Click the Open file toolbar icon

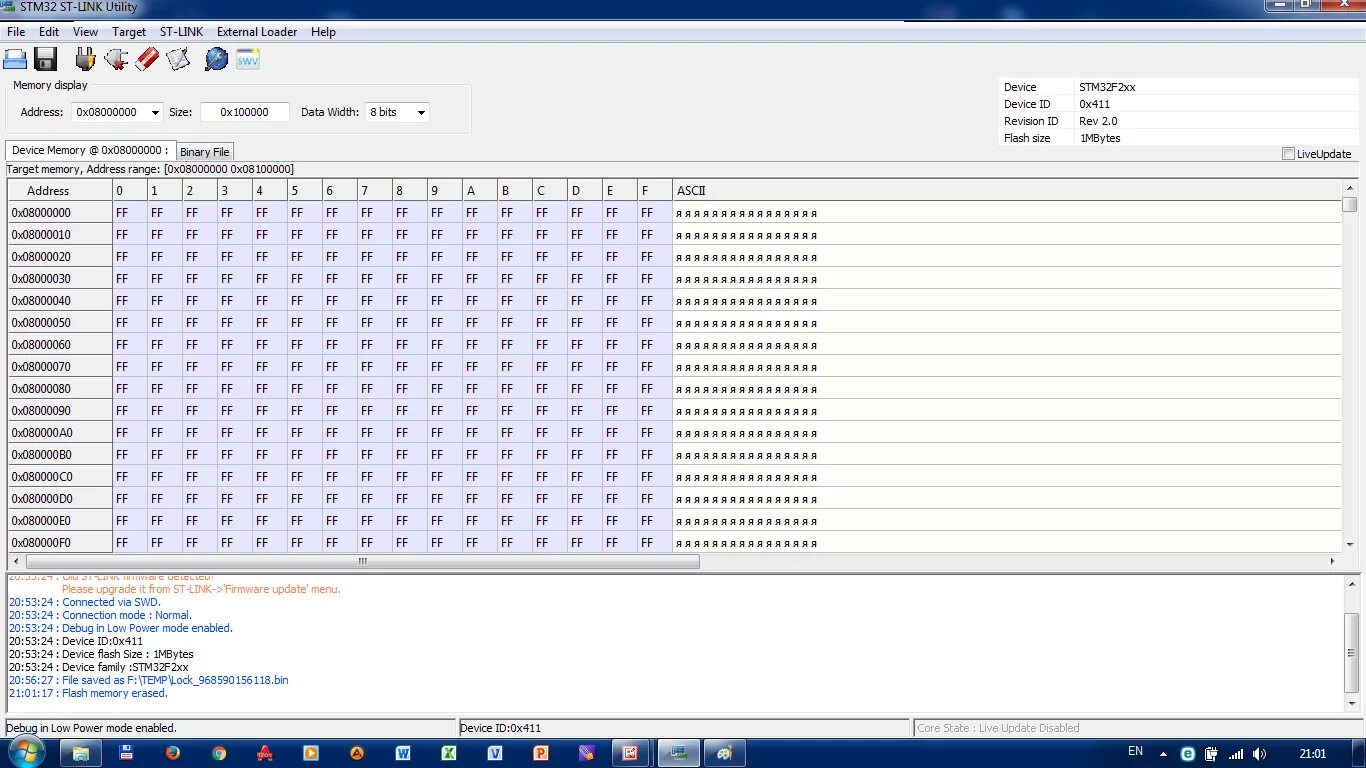(15, 59)
